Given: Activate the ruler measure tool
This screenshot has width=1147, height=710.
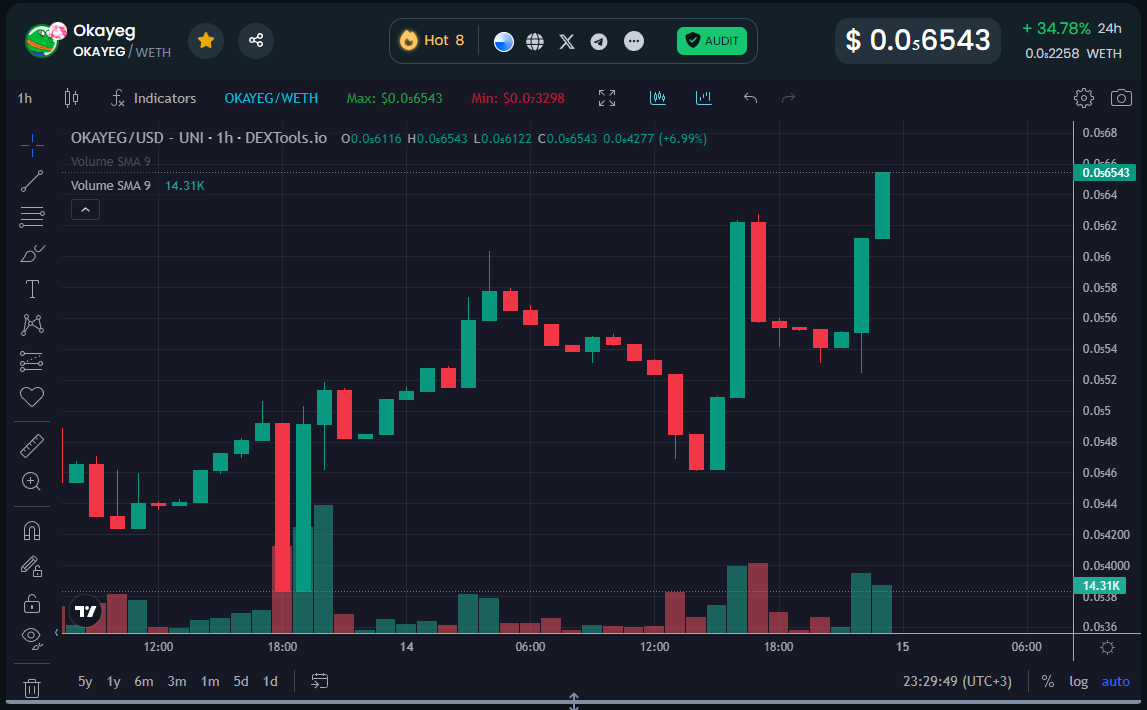Looking at the screenshot, I should tap(32, 445).
